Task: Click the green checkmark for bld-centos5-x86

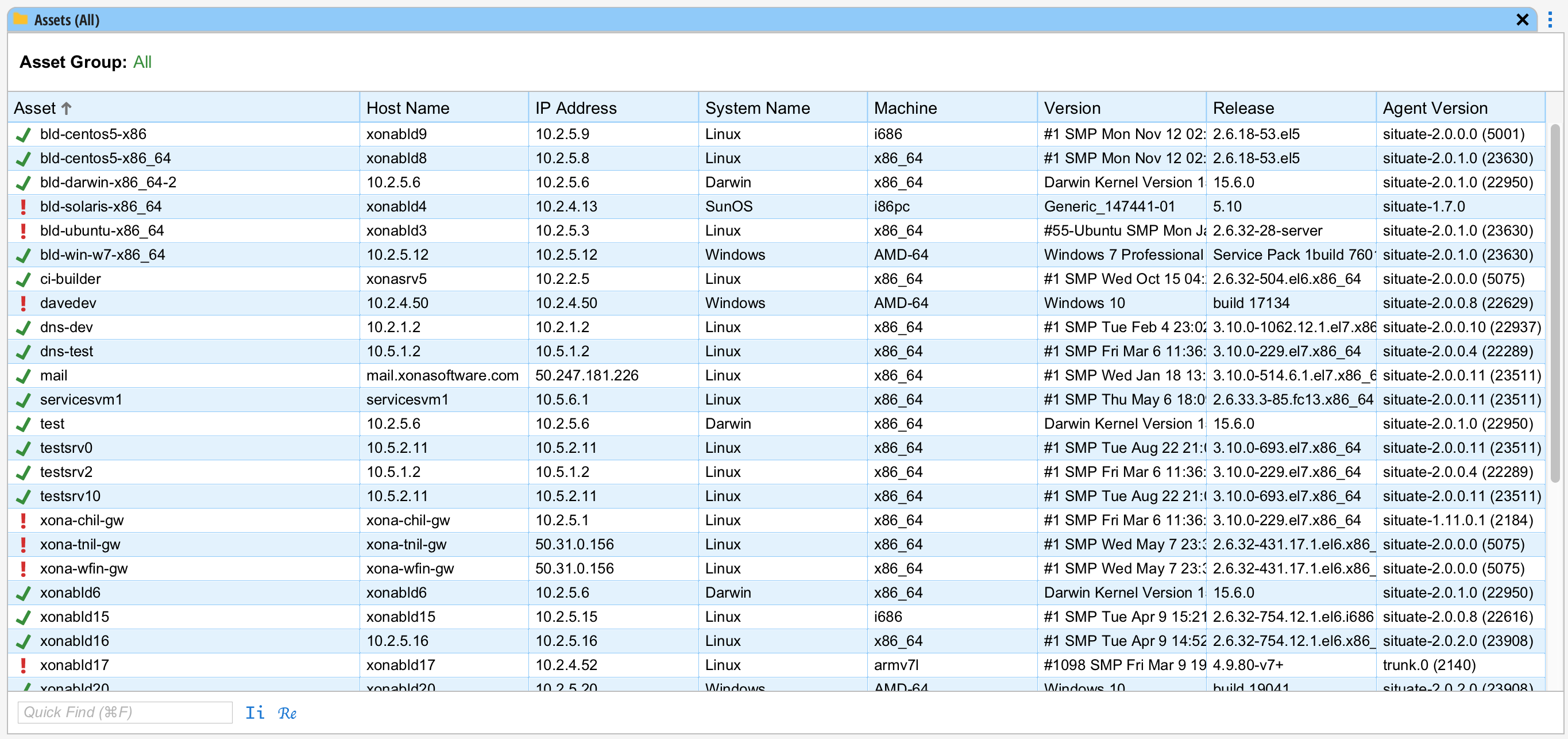Action: tap(23, 134)
